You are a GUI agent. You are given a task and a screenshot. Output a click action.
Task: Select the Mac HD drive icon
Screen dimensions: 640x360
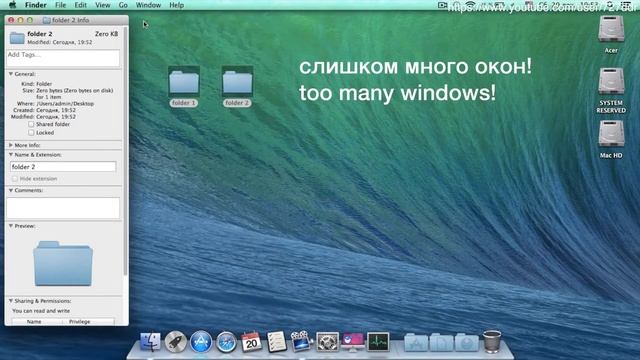point(611,134)
